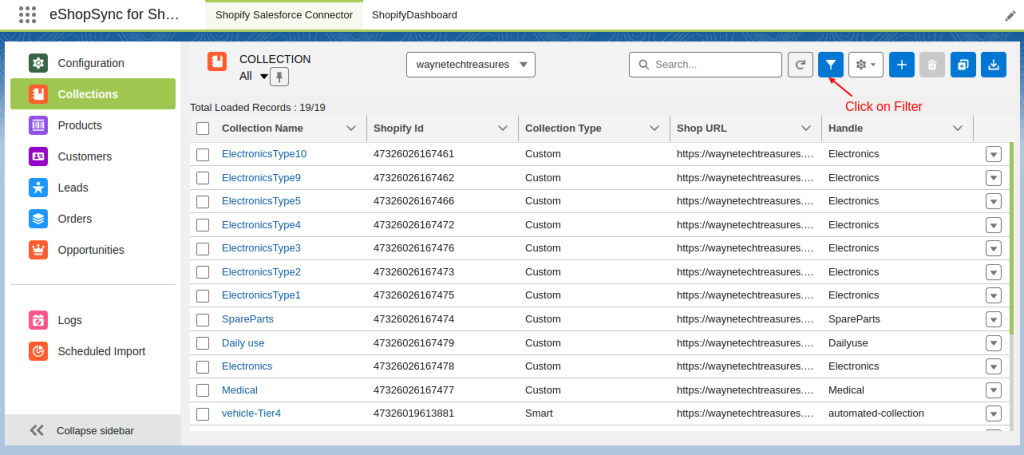
Task: Check the Daily use row checkbox
Action: click(x=202, y=343)
